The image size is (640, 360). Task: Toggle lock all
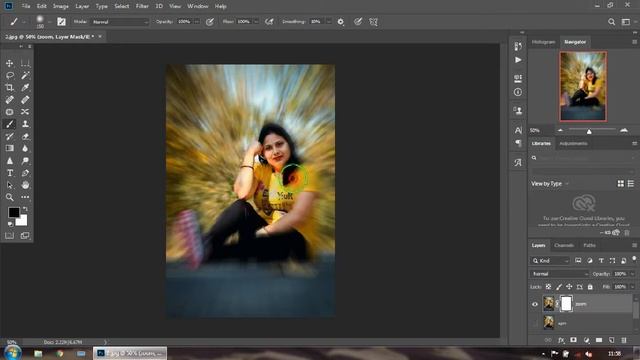590,287
